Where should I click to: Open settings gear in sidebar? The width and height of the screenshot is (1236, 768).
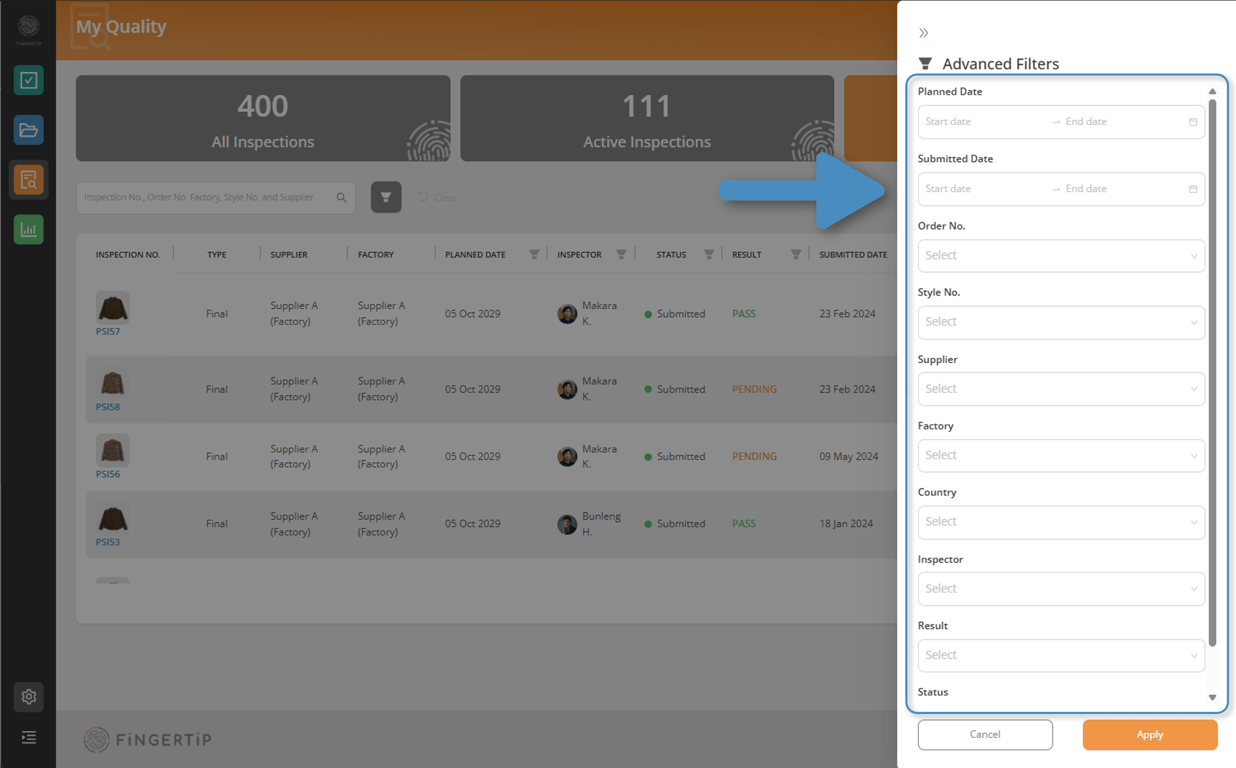pos(28,697)
